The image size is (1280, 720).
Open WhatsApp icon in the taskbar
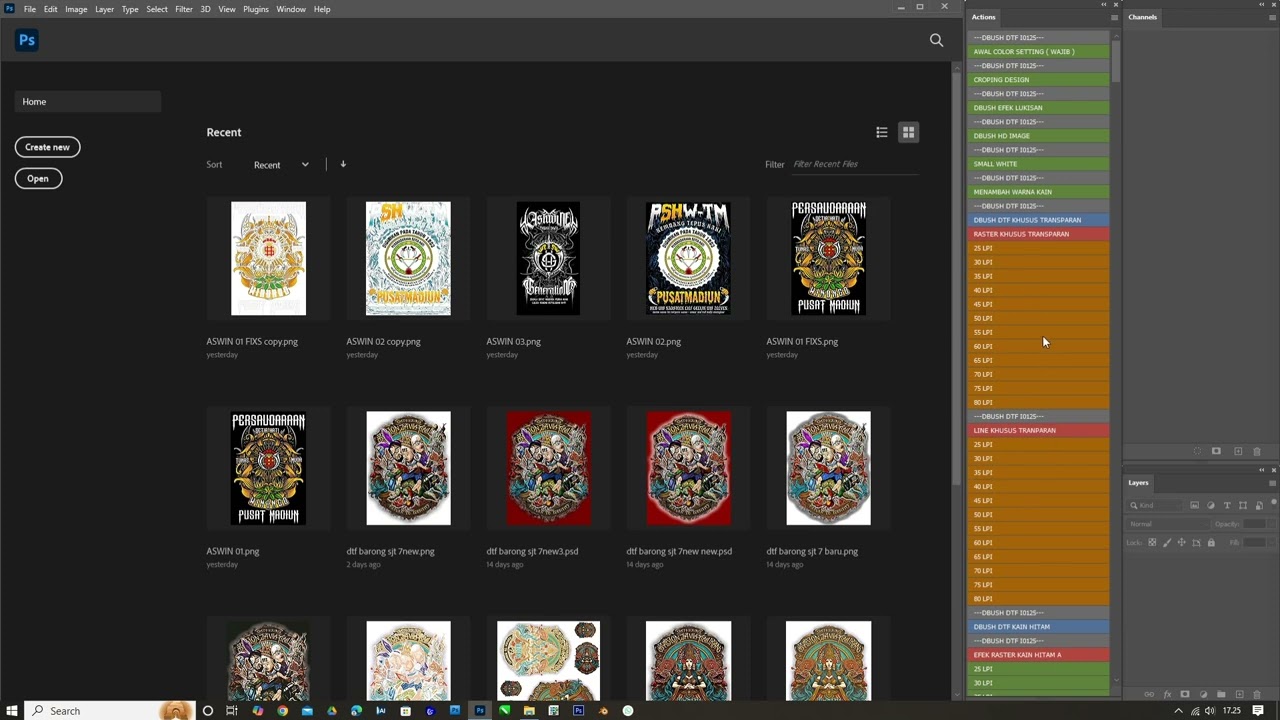point(628,711)
